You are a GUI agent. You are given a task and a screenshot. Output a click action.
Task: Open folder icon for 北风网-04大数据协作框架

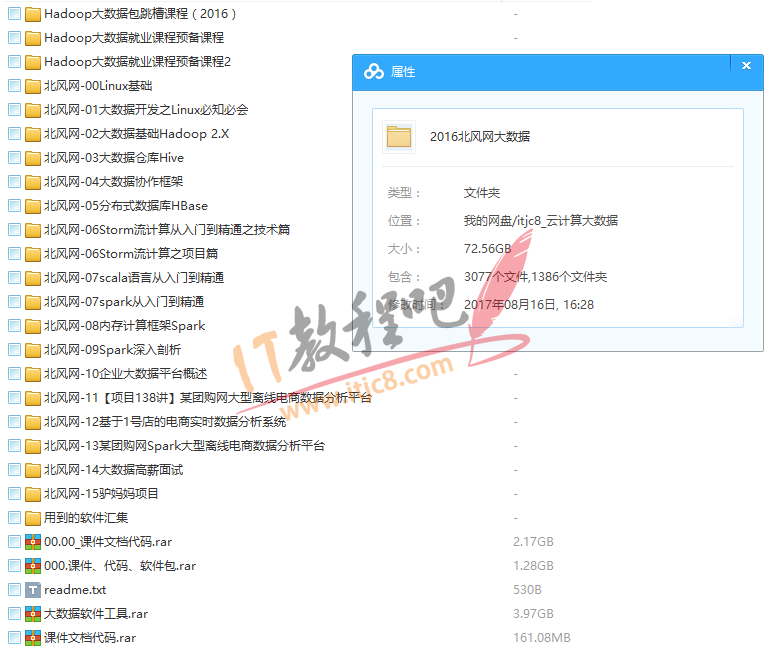pos(33,182)
